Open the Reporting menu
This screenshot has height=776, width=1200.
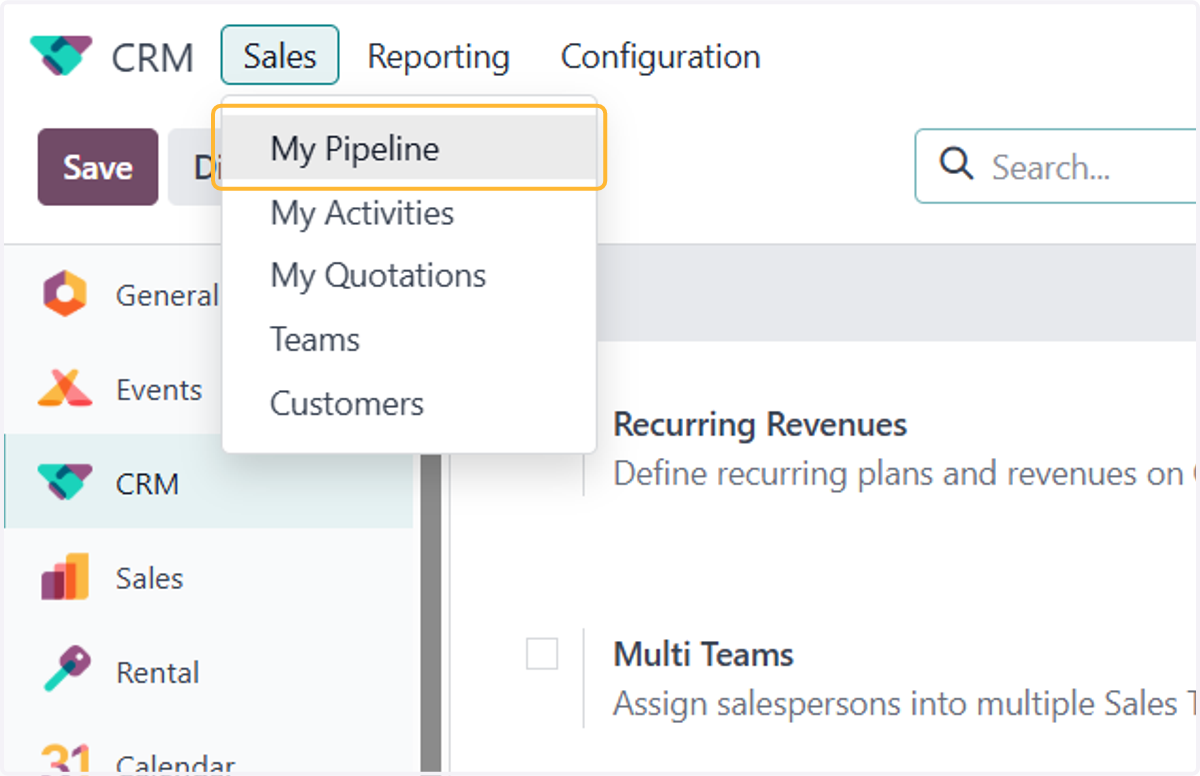438,56
